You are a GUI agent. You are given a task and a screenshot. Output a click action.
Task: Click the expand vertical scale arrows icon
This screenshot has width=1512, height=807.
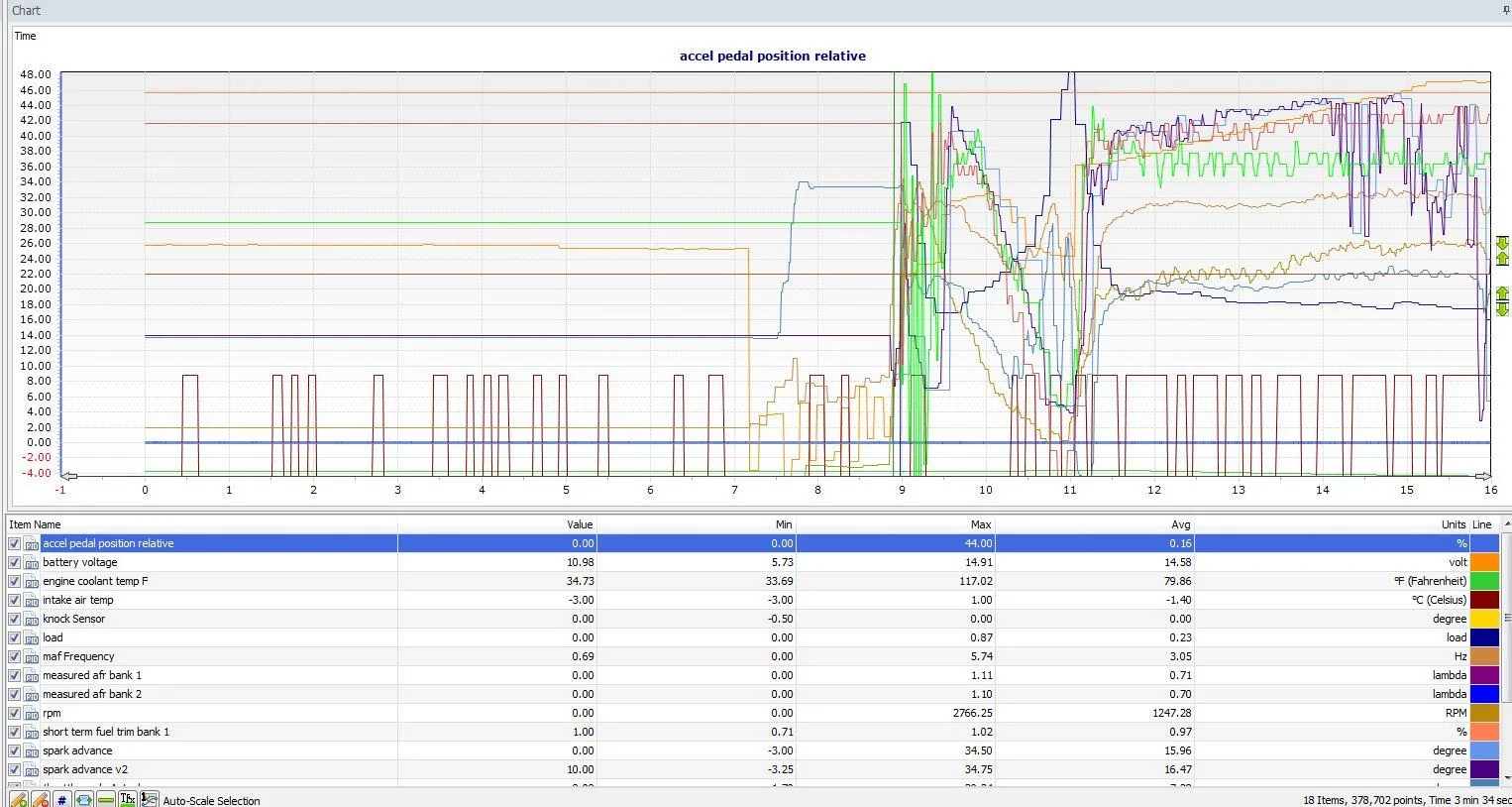(x=1502, y=301)
